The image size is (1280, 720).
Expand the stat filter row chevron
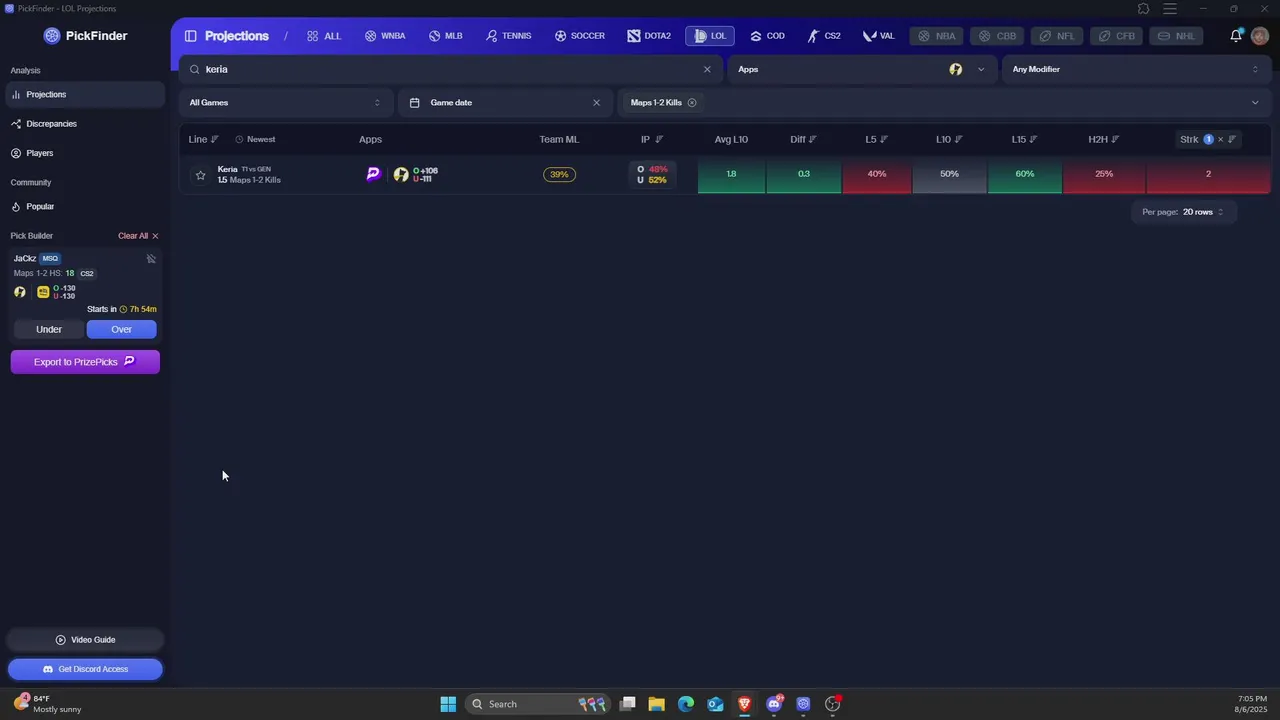[x=1255, y=103]
